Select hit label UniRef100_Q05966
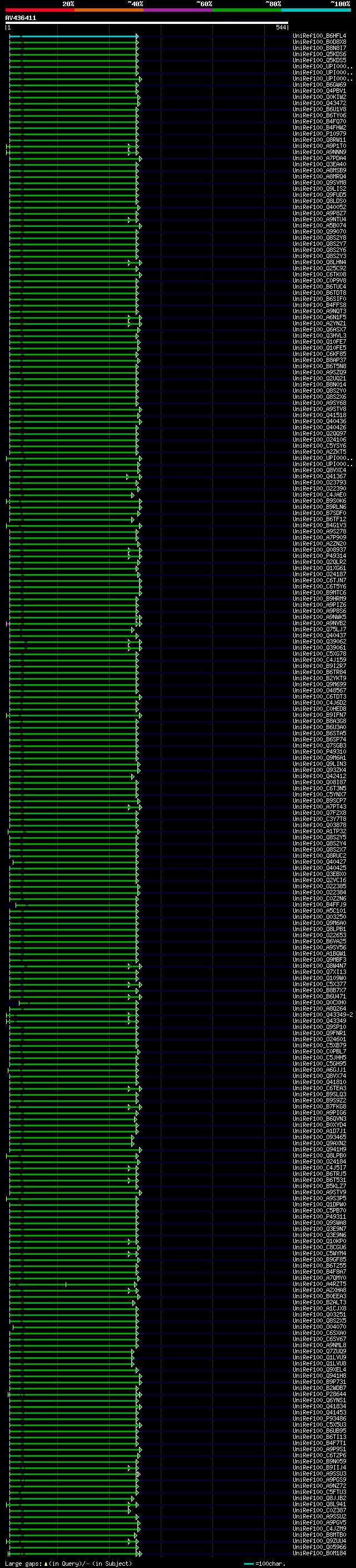356x1568 pixels. point(319,1547)
